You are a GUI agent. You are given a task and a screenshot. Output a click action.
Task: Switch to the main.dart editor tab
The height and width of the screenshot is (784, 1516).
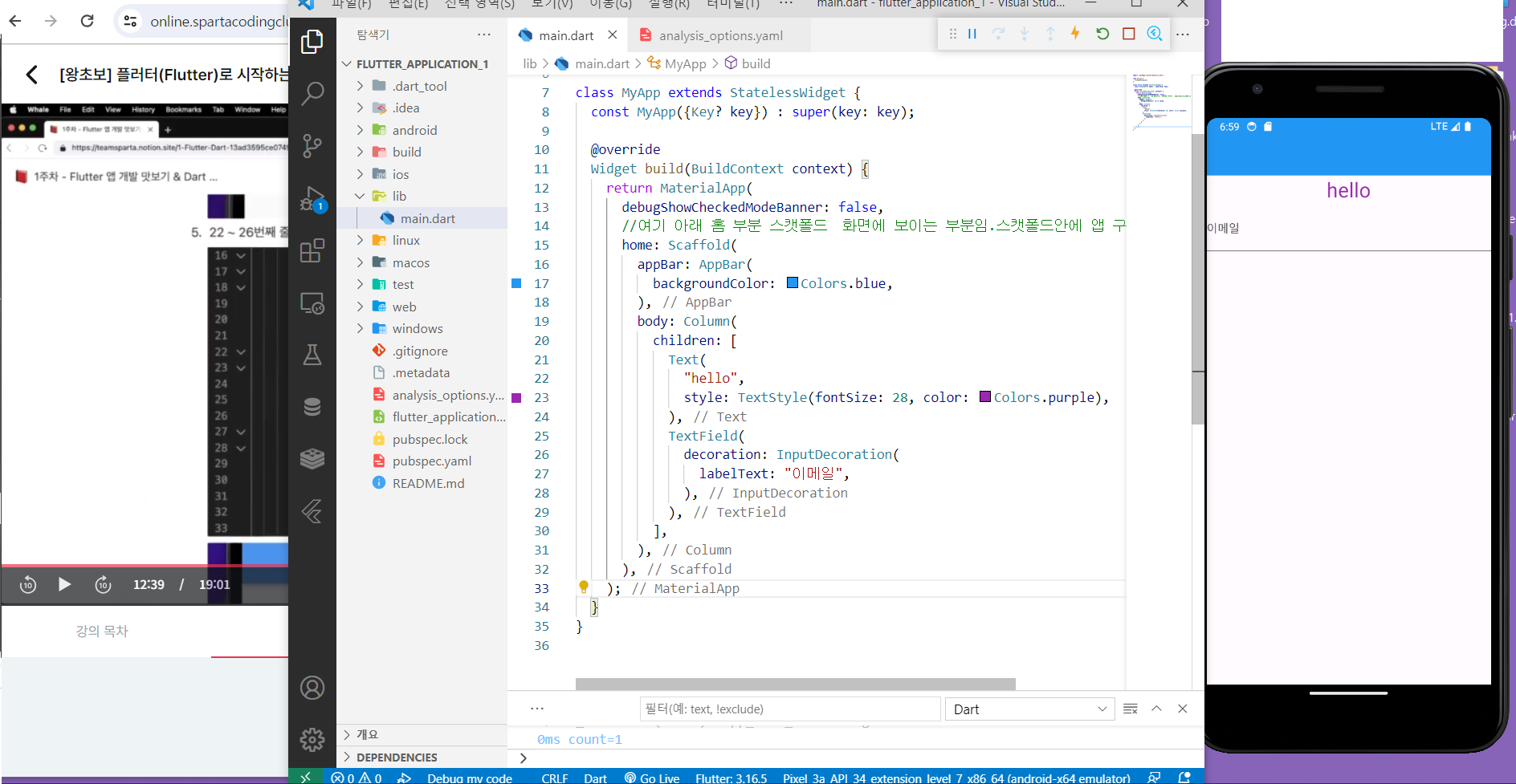(x=566, y=35)
